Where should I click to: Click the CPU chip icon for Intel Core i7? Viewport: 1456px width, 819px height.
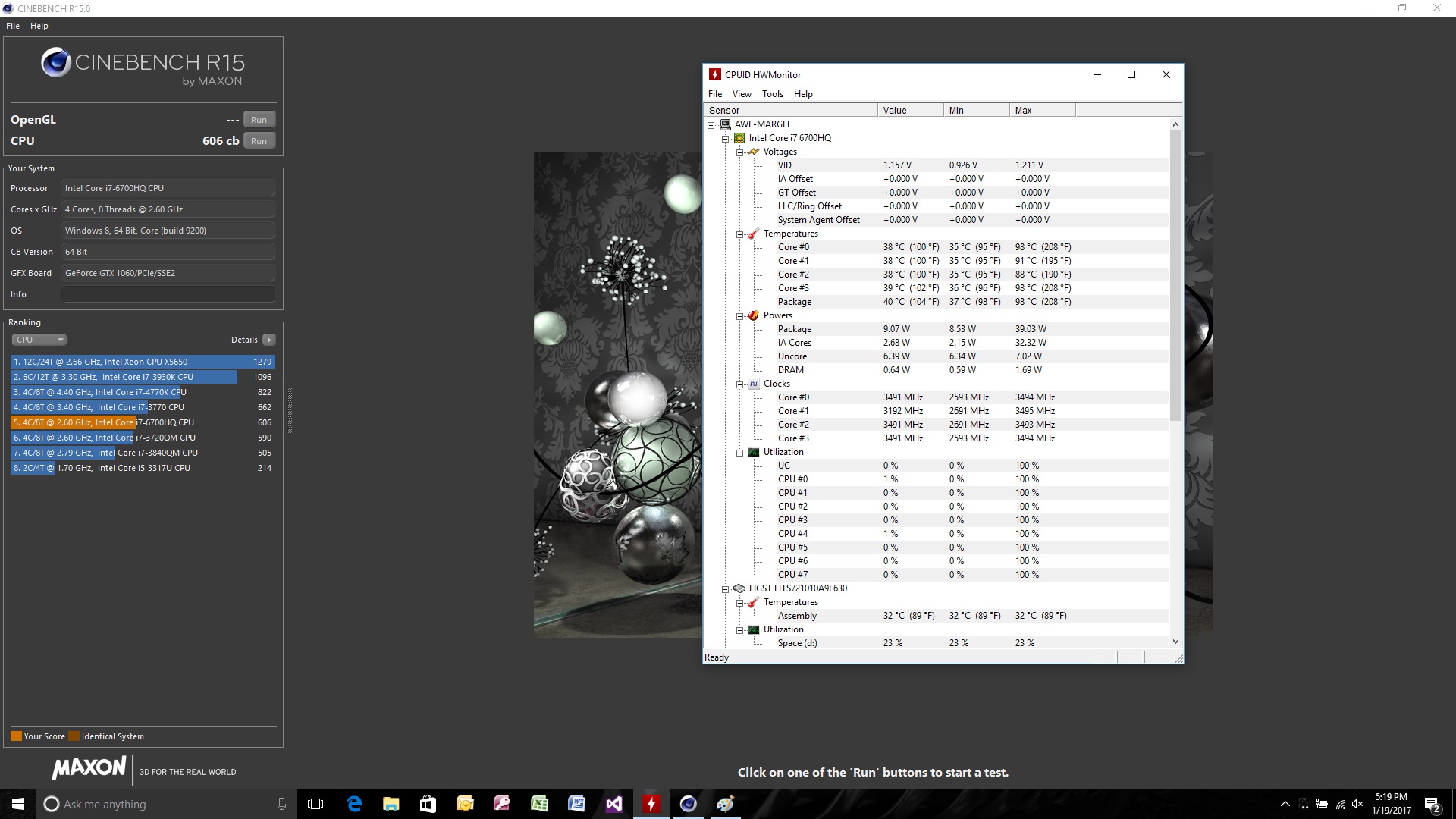tap(739, 138)
